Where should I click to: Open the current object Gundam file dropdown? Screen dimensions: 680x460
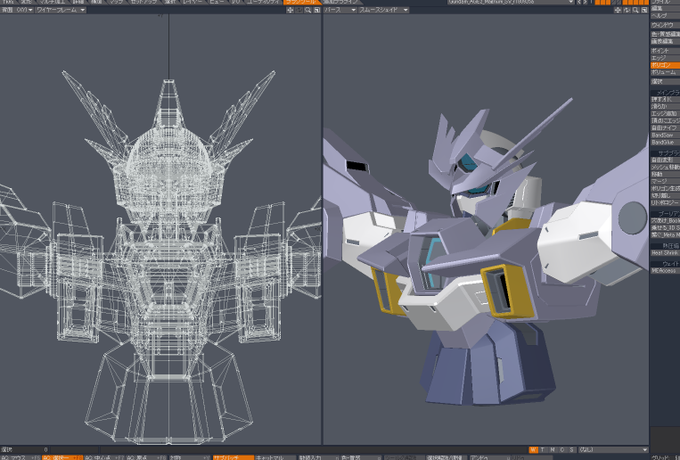click(x=511, y=2)
